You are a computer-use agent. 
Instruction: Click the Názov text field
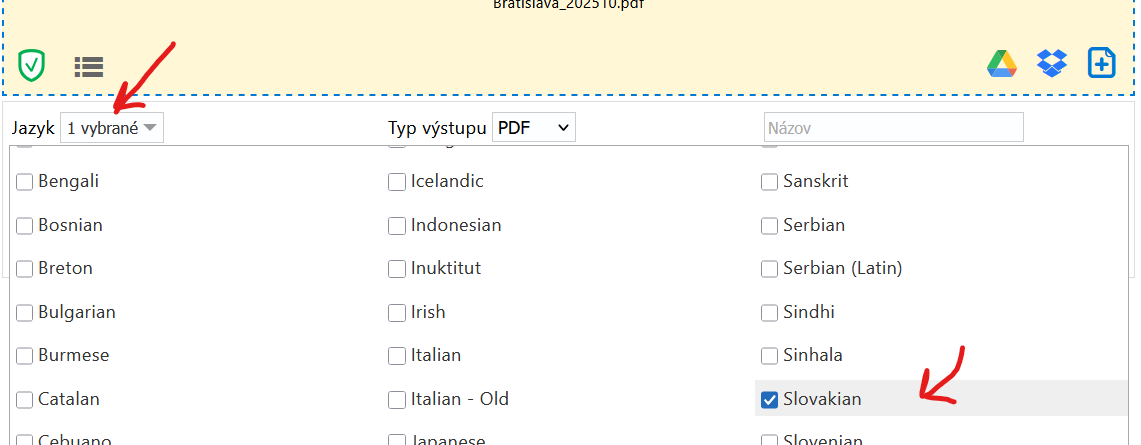(x=893, y=128)
